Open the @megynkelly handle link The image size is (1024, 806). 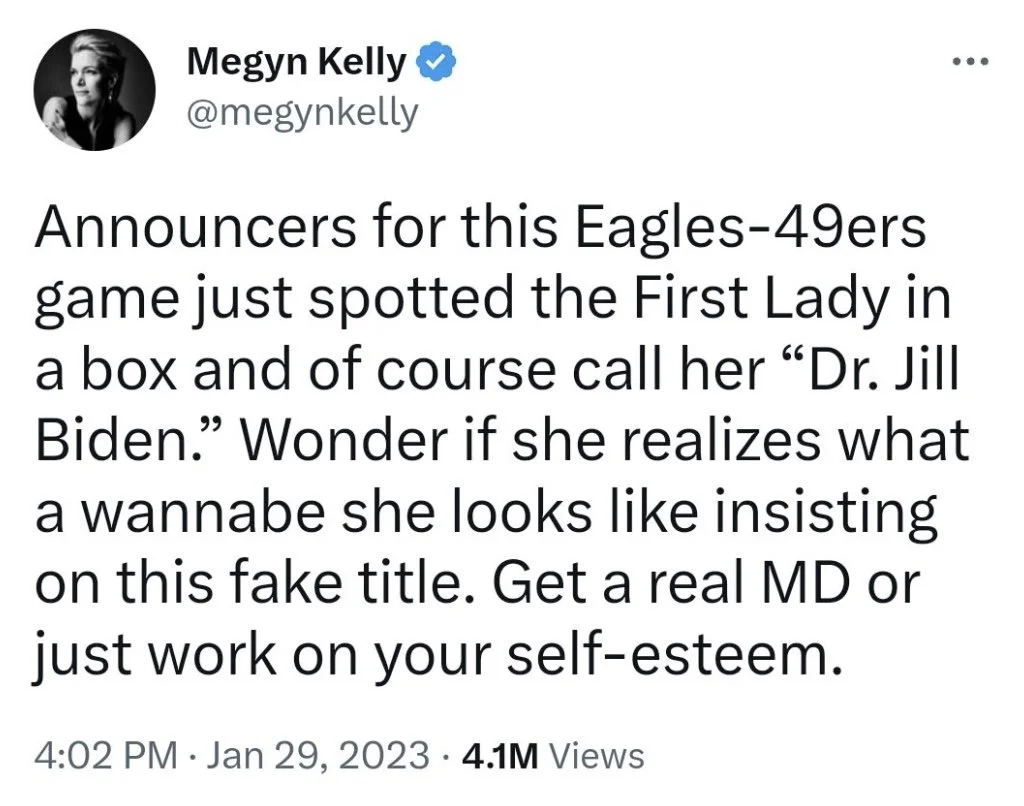click(301, 113)
